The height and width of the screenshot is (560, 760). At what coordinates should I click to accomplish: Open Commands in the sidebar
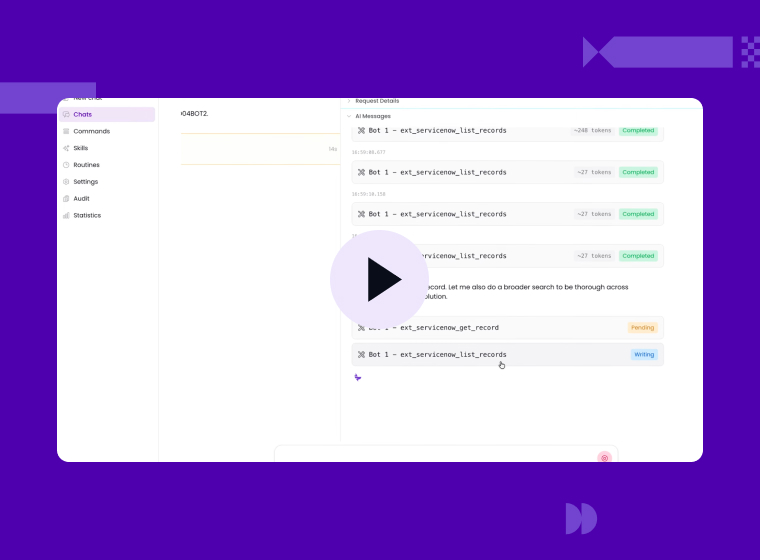tap(107, 131)
